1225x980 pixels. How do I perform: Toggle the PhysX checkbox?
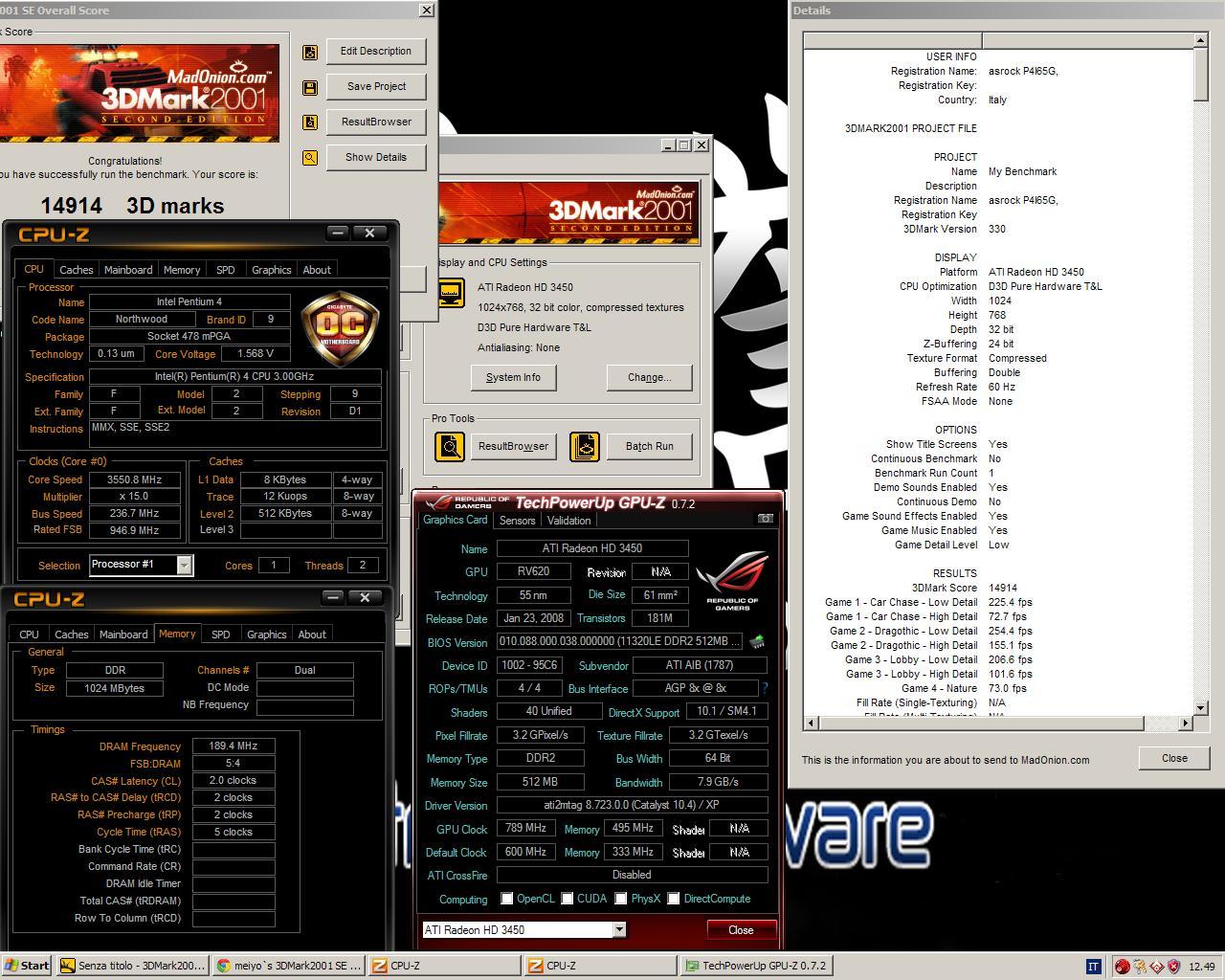(x=621, y=899)
